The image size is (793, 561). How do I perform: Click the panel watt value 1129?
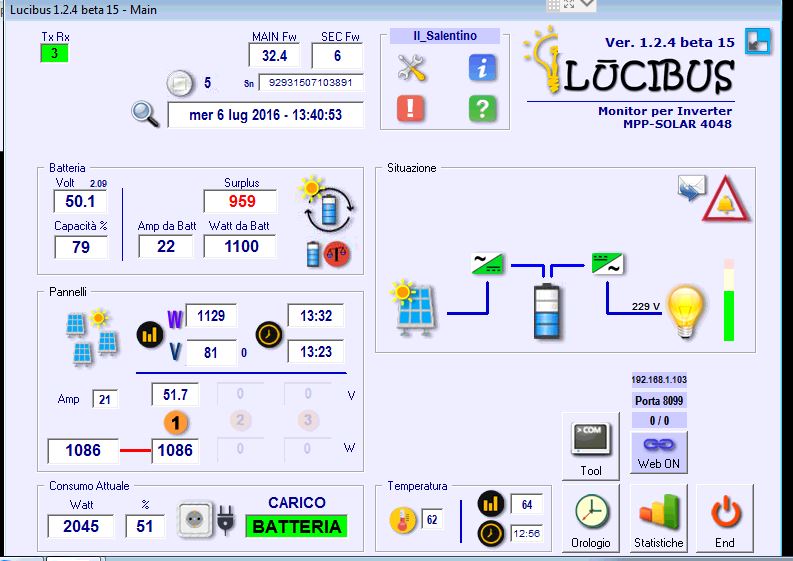(211, 316)
